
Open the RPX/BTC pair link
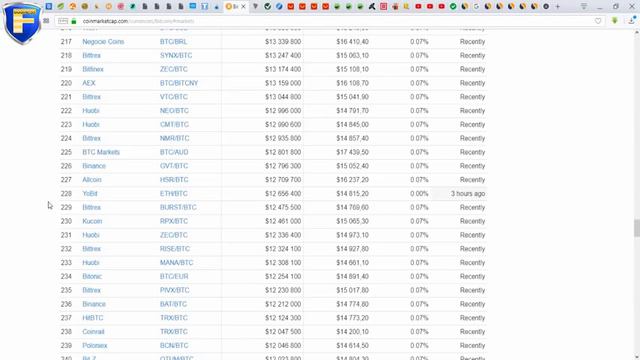tap(174, 221)
